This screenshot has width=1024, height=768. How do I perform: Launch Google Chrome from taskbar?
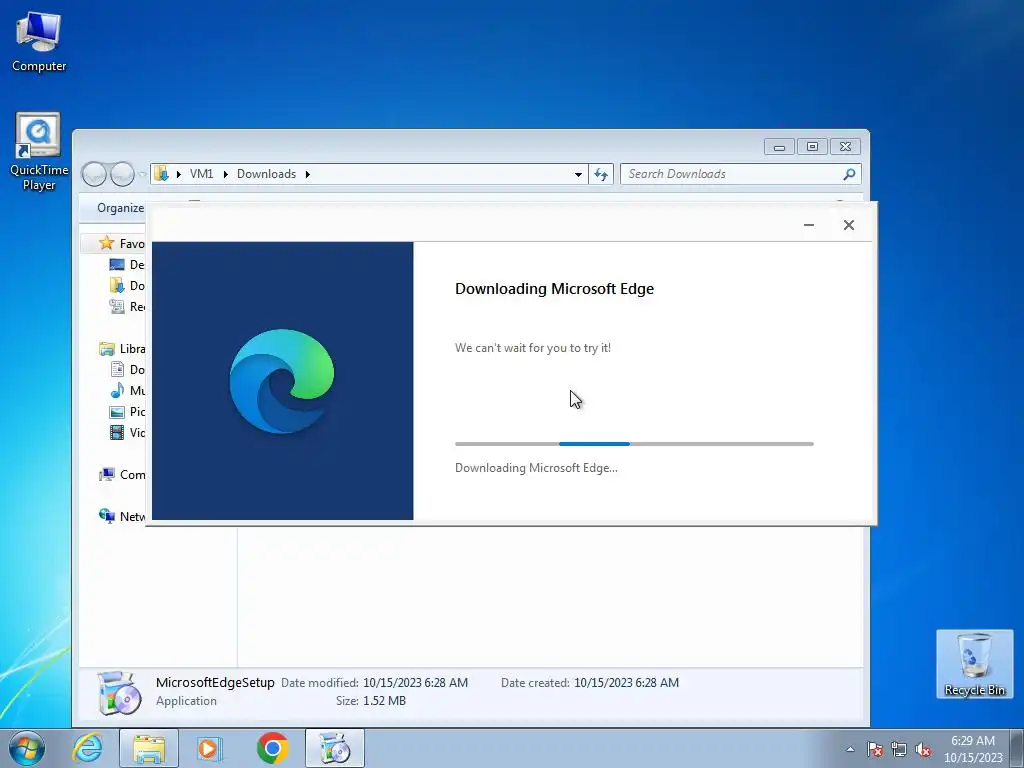tap(272, 748)
